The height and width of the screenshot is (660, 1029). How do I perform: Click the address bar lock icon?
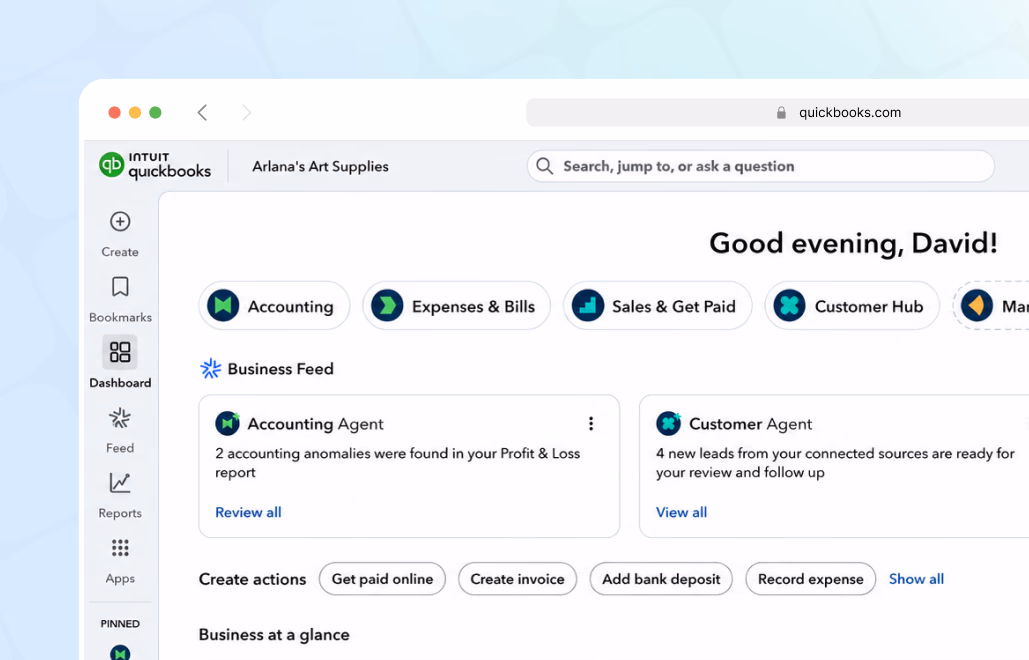click(781, 113)
